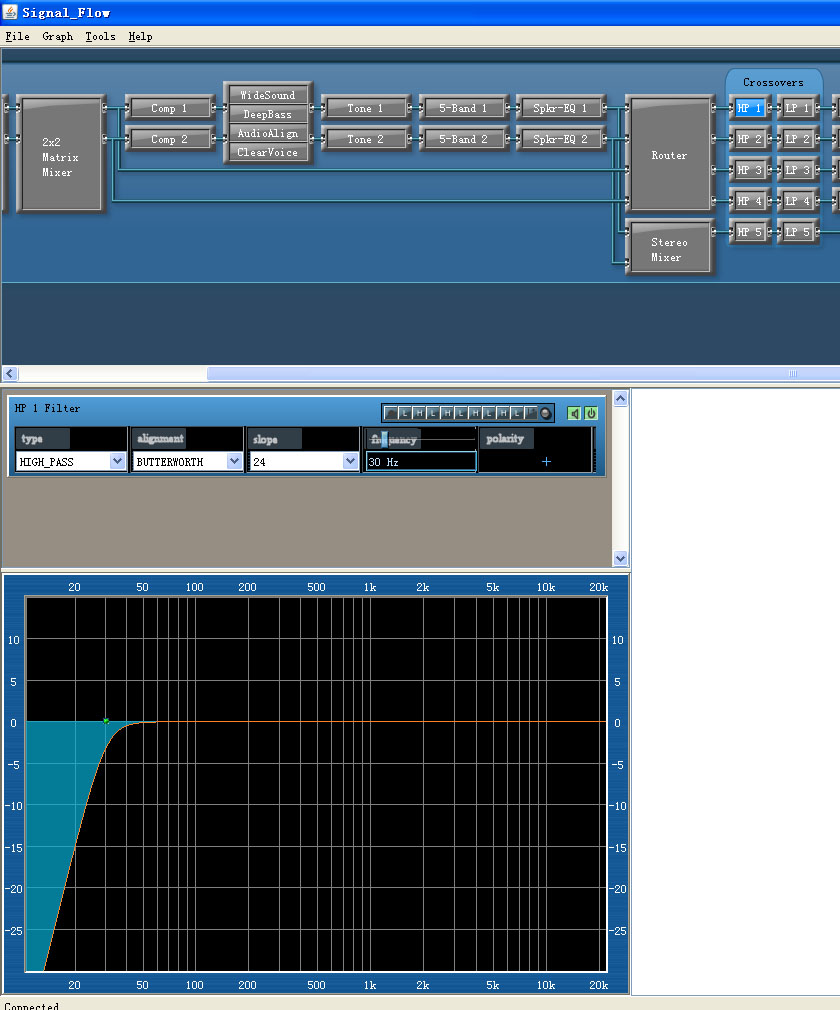Screen dimensions: 840x1010
Task: Open the filter type dropdown showing HIGH_PASS
Action: (x=71, y=462)
